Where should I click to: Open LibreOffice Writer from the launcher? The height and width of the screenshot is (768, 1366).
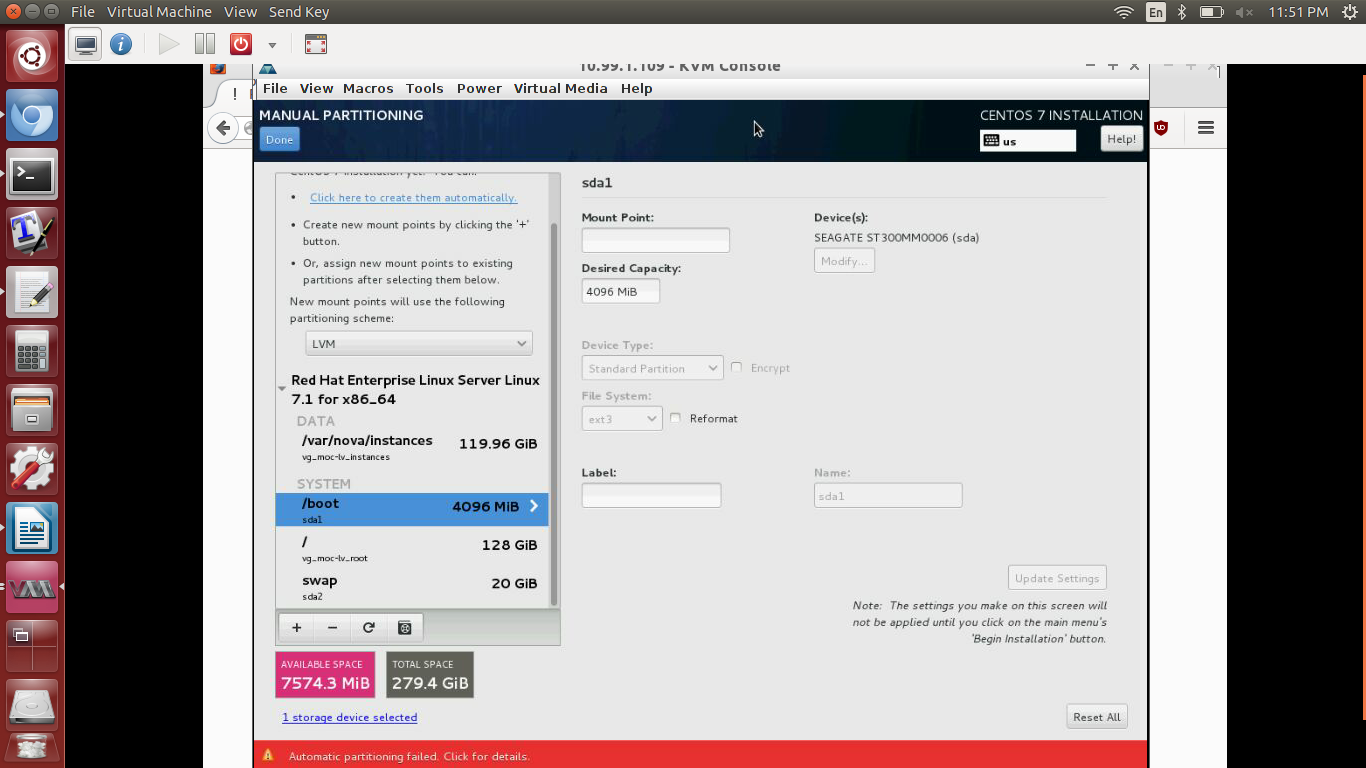pos(32,528)
